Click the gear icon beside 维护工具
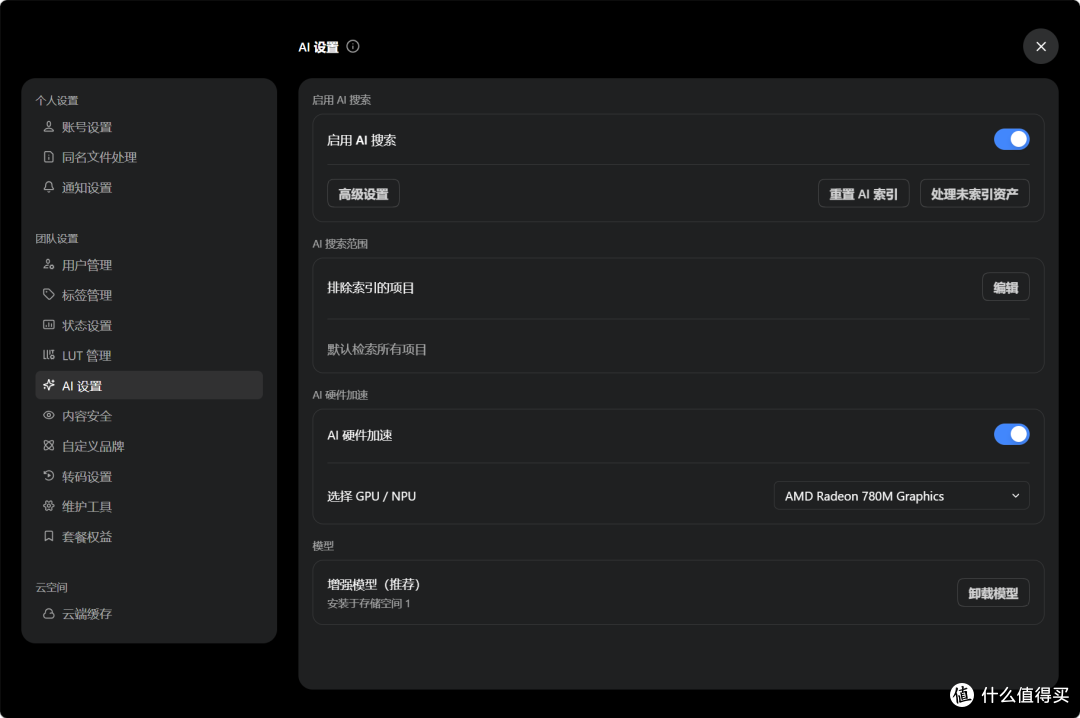 [48, 506]
